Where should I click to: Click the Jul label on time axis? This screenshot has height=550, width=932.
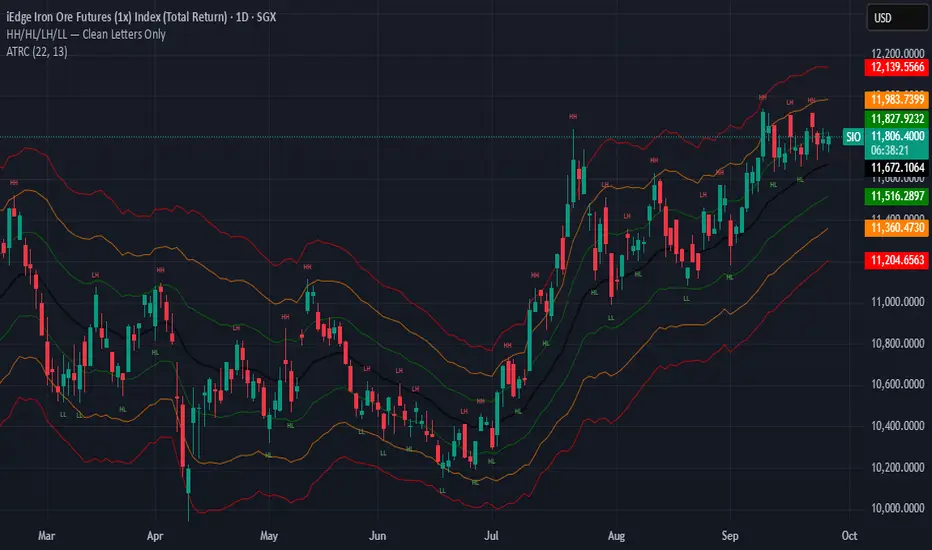click(x=491, y=536)
